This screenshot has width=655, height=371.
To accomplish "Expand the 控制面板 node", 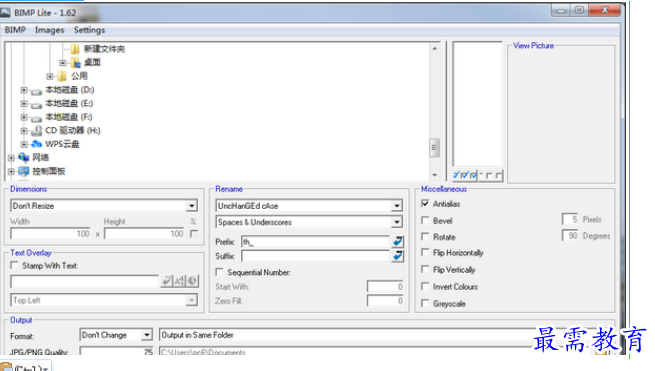I will [x=11, y=171].
